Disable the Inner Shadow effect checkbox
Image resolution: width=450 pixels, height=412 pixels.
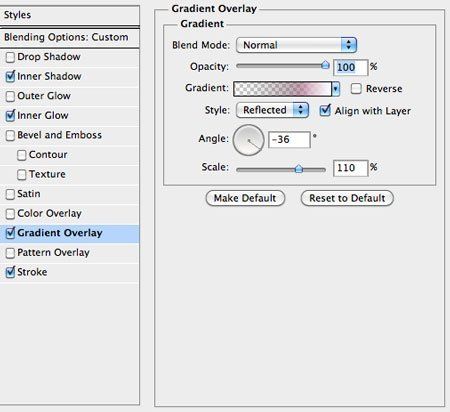[x=10, y=77]
